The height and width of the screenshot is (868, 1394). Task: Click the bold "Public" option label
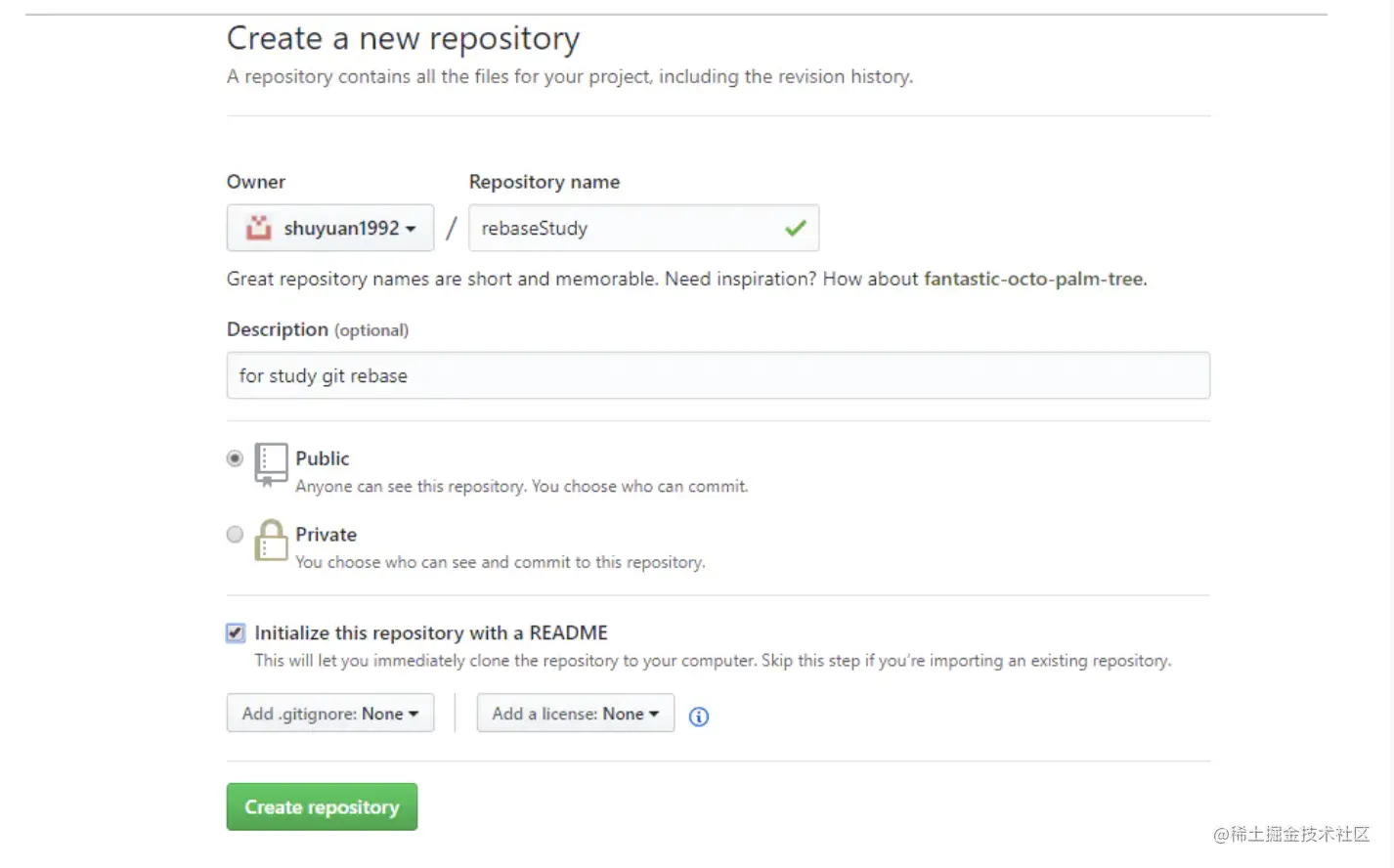(323, 458)
